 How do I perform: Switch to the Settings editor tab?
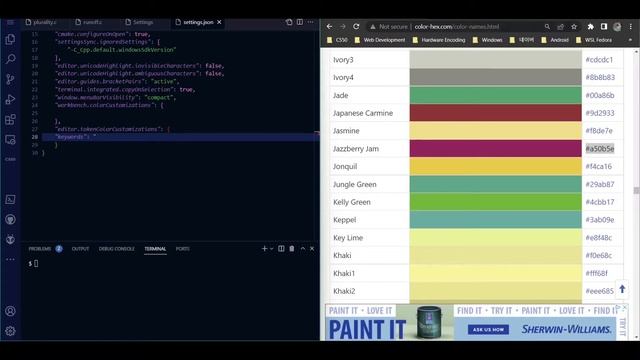[140, 22]
